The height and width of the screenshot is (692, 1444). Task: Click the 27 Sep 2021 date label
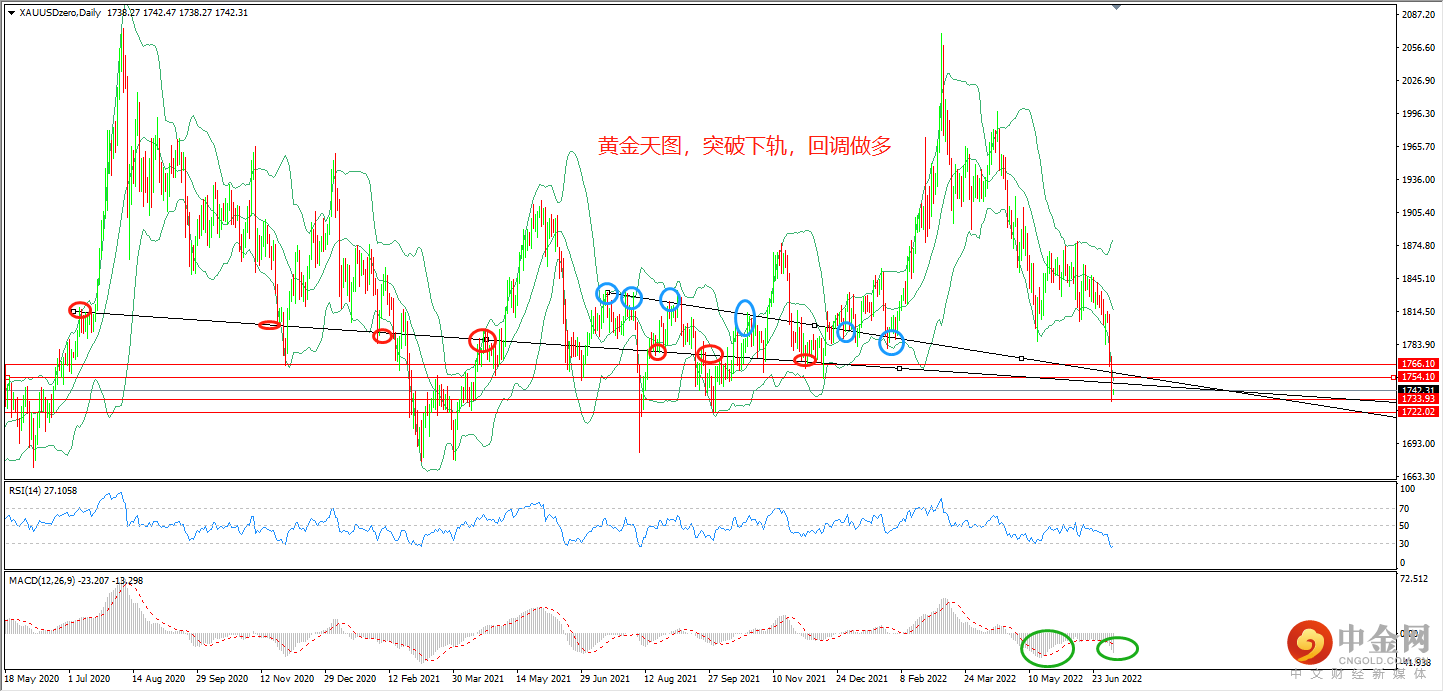736,678
